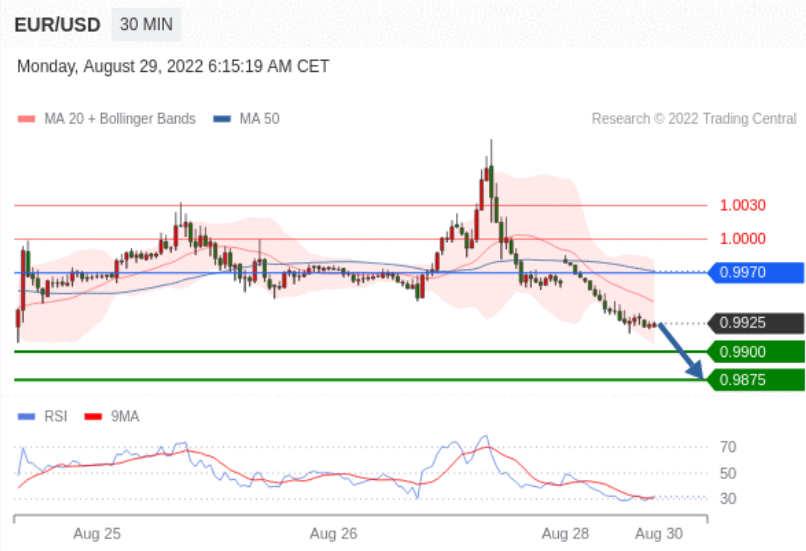Image resolution: width=806 pixels, height=551 pixels.
Task: Click the EUR/USD pair title
Action: click(58, 25)
